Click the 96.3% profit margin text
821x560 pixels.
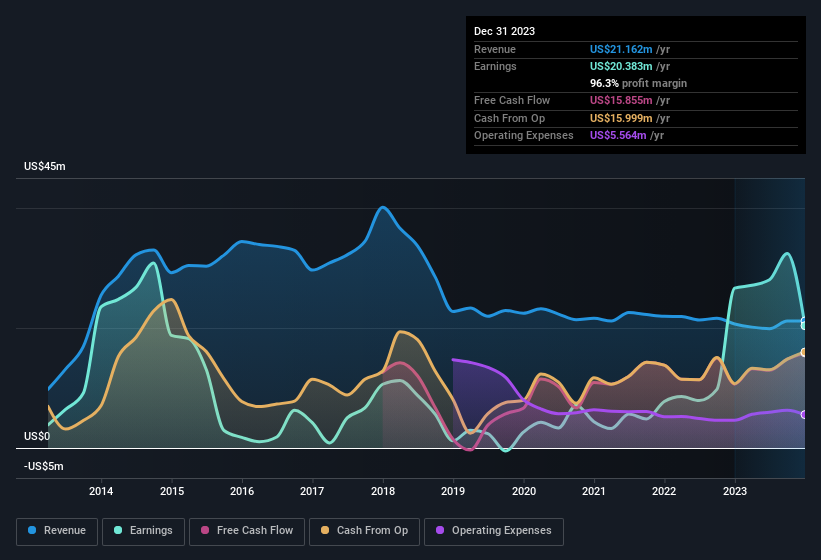pyautogui.click(x=638, y=83)
